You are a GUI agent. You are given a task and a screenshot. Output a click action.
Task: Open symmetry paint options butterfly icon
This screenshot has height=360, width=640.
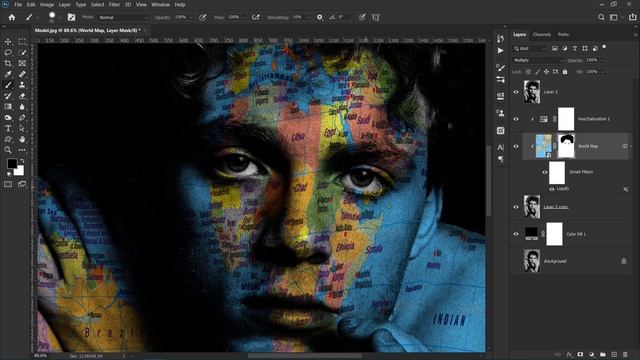coord(376,17)
